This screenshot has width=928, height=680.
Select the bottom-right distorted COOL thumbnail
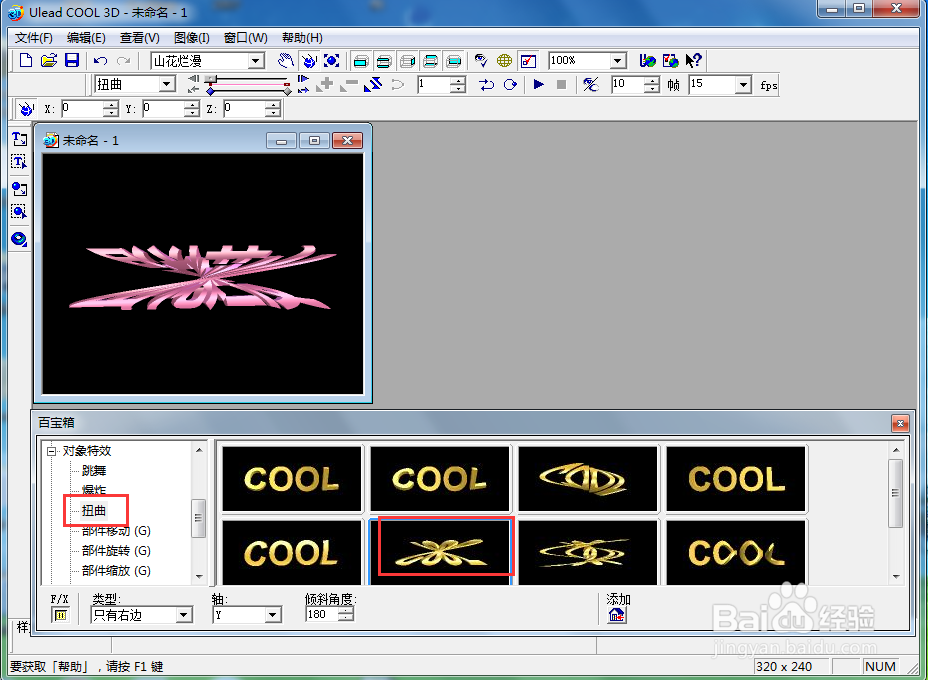click(736, 552)
